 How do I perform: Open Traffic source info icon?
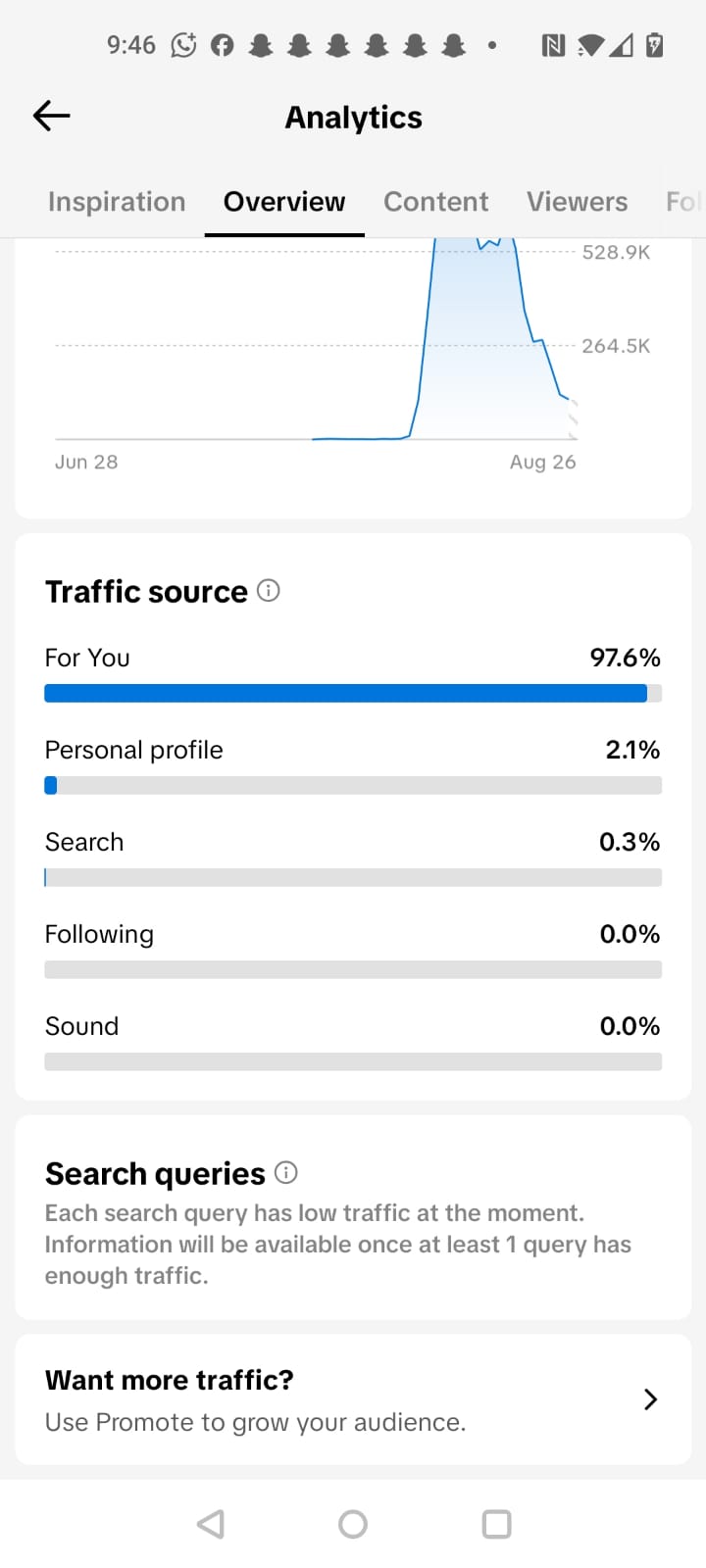coord(269,590)
